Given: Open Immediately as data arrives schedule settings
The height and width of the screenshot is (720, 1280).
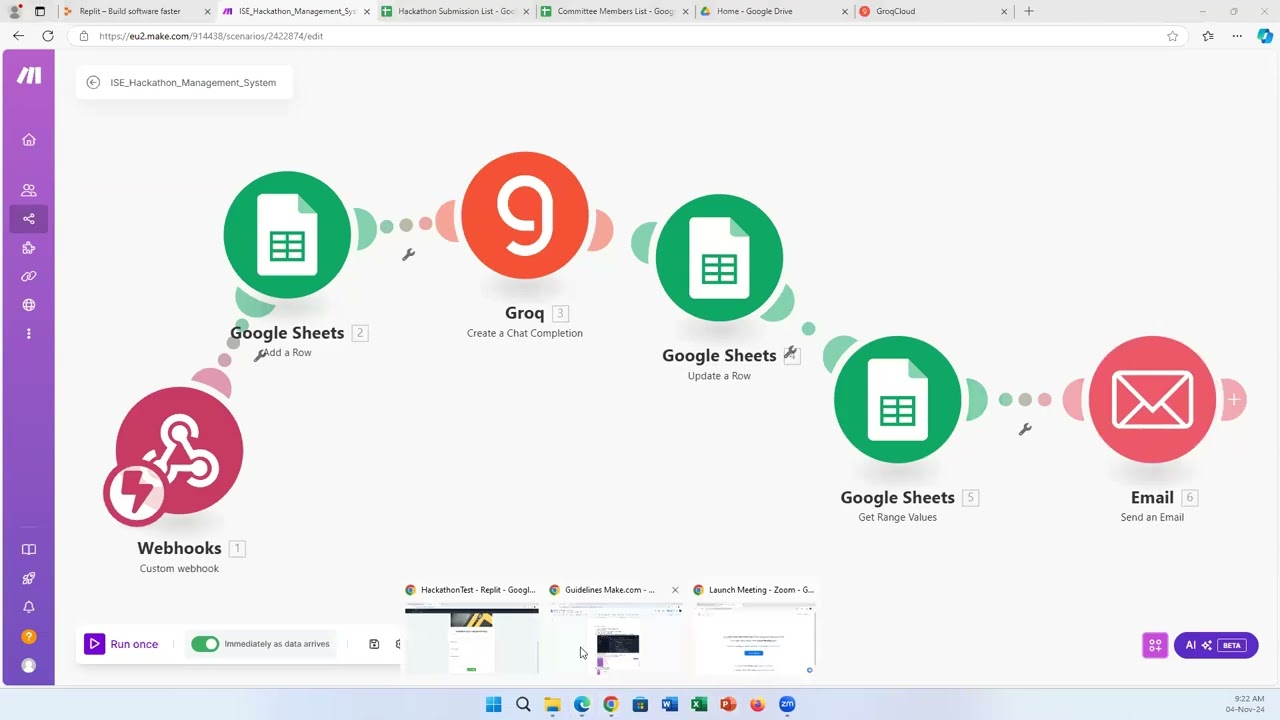Looking at the screenshot, I should pyautogui.click(x=277, y=644).
